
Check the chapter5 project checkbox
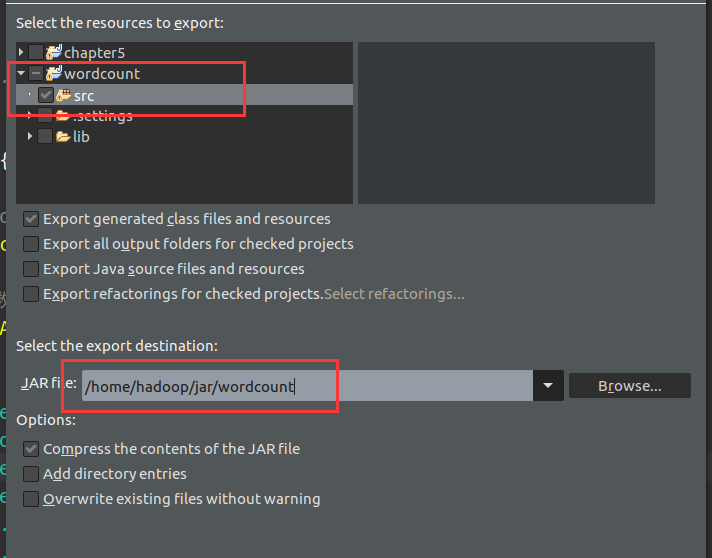(x=36, y=52)
